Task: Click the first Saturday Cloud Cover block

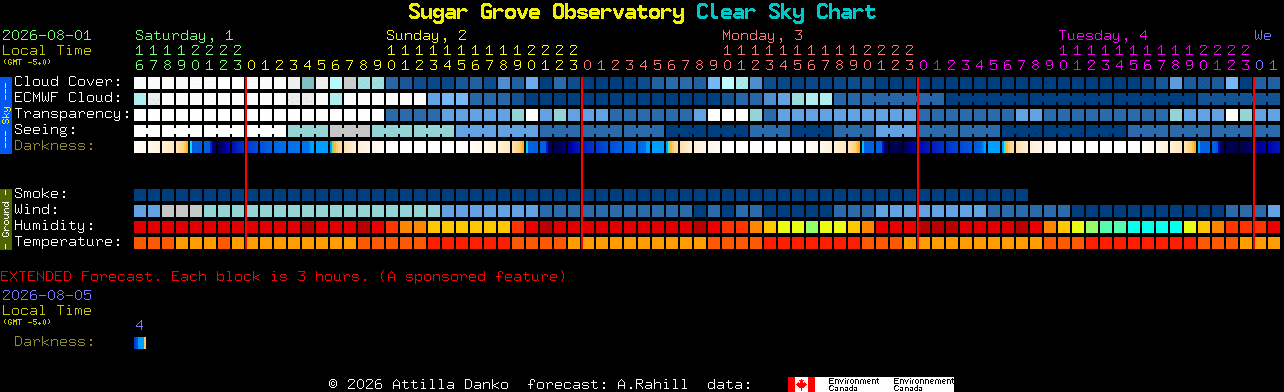Action: tap(140, 82)
